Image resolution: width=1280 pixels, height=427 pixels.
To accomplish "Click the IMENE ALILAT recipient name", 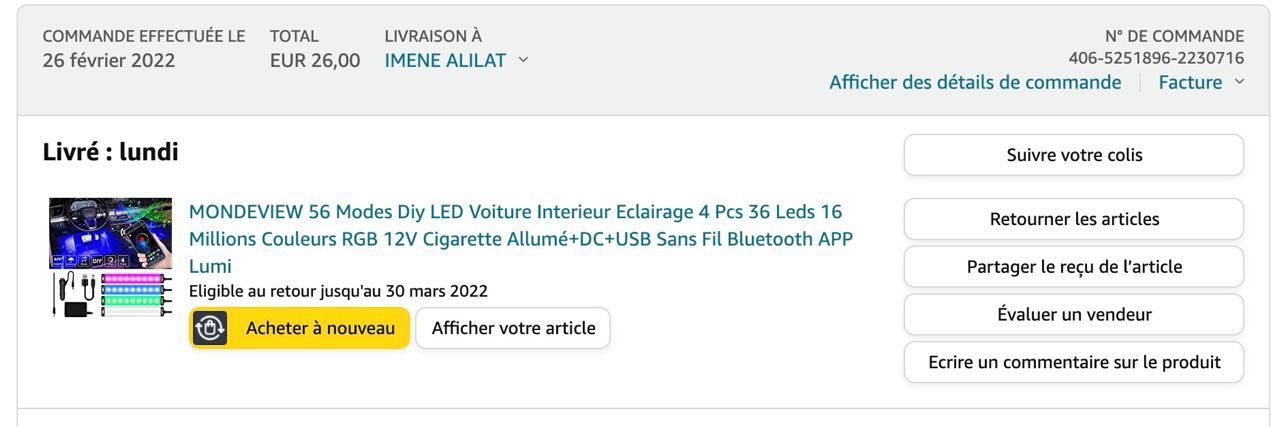I will [448, 60].
